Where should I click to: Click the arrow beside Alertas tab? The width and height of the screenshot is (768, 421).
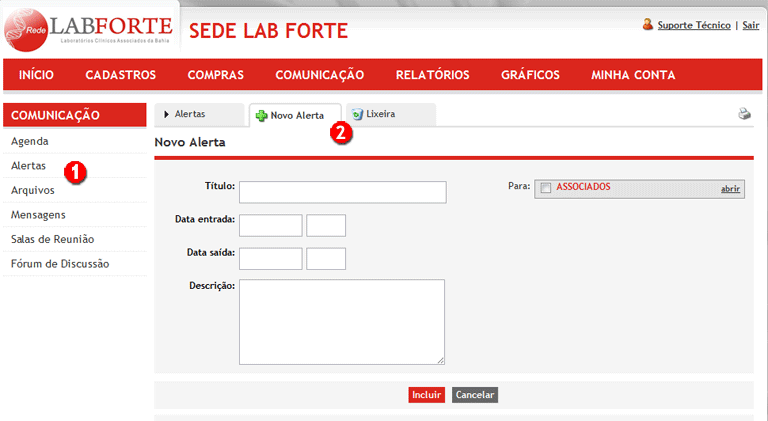(x=166, y=115)
